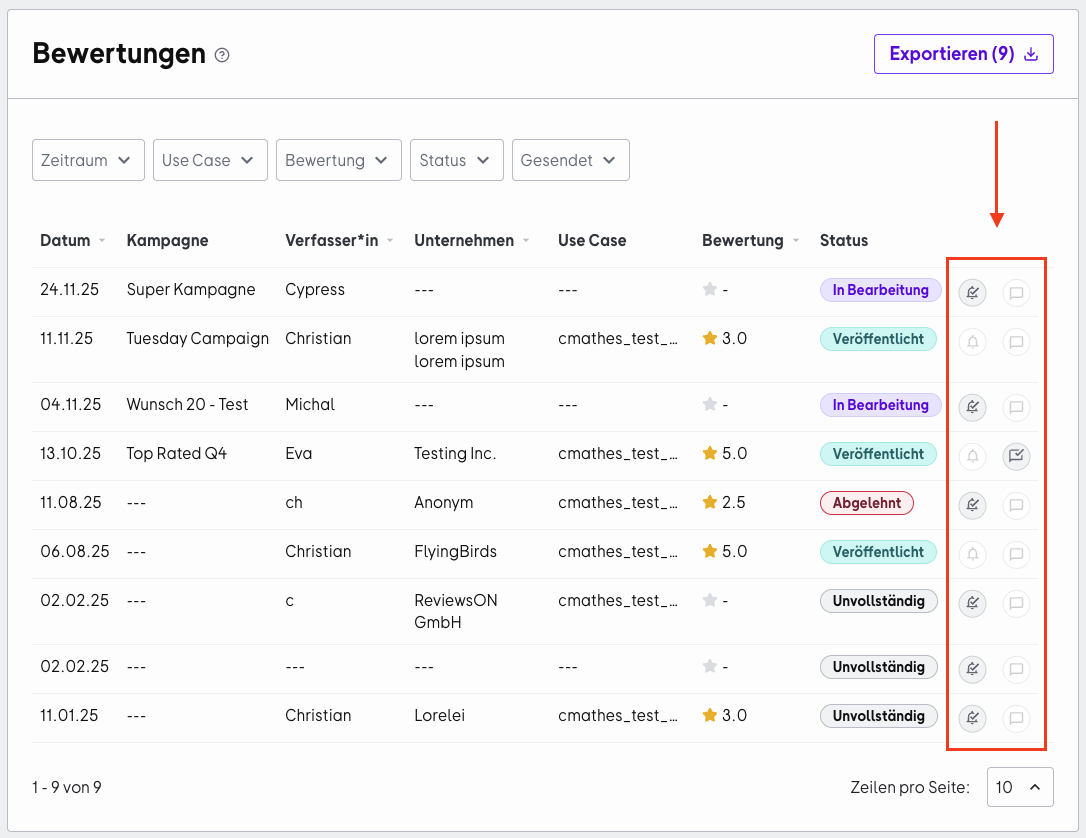Image resolution: width=1086 pixels, height=838 pixels.
Task: Click the help icon next to Bewertungen
Action: tap(222, 55)
